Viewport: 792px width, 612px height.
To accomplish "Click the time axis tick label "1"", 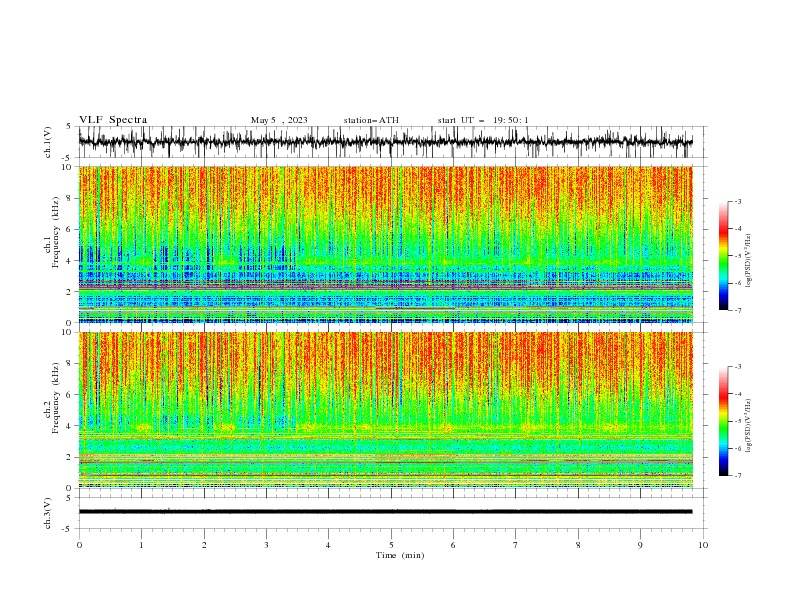I will tap(141, 545).
